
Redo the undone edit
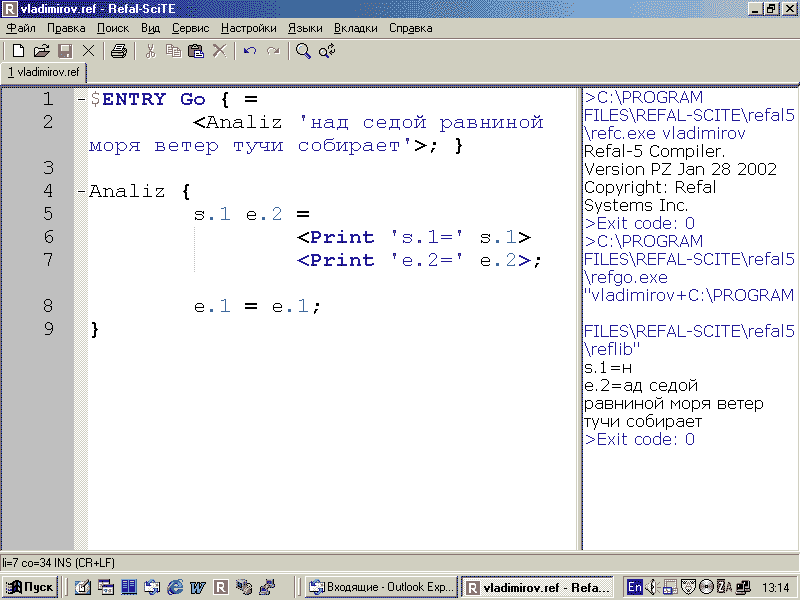273,51
